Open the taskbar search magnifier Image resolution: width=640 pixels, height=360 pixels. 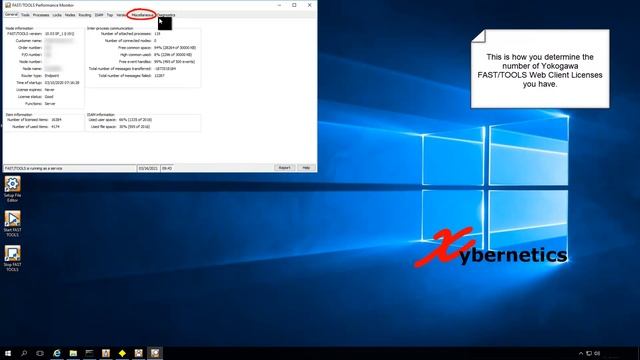[24, 353]
